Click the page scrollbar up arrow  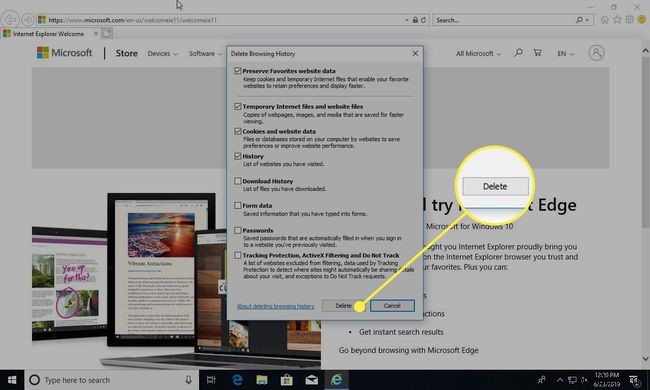tap(645, 50)
